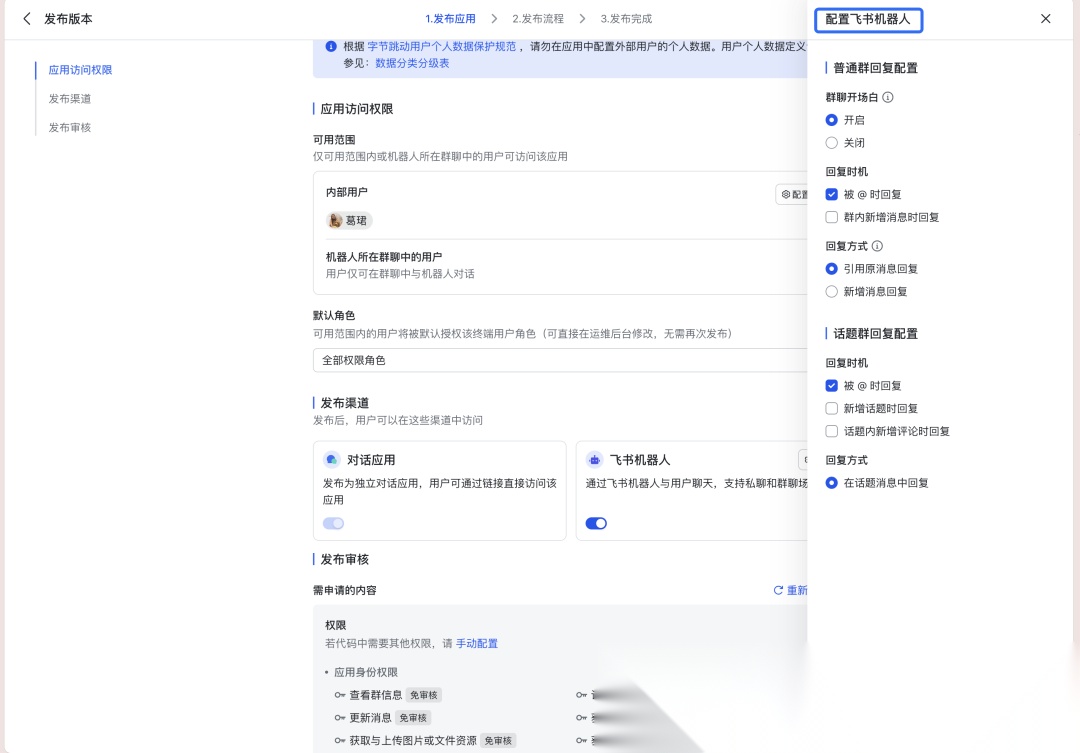Screen dimensions: 1080x753
Task: Click the 获取与上传图片或文件资源 permission text
Action: click(x=413, y=741)
